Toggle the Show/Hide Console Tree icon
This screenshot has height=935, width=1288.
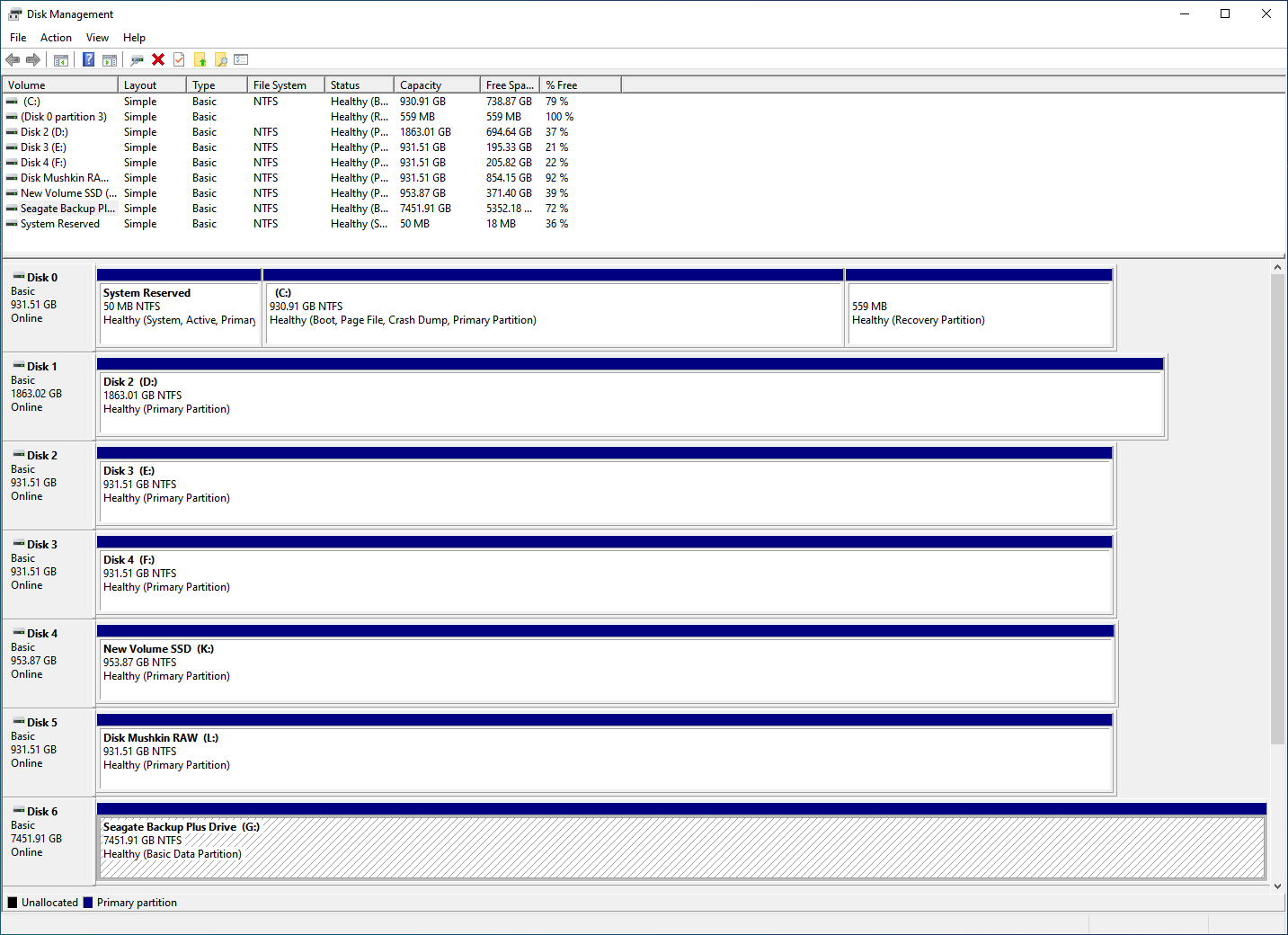click(x=61, y=60)
